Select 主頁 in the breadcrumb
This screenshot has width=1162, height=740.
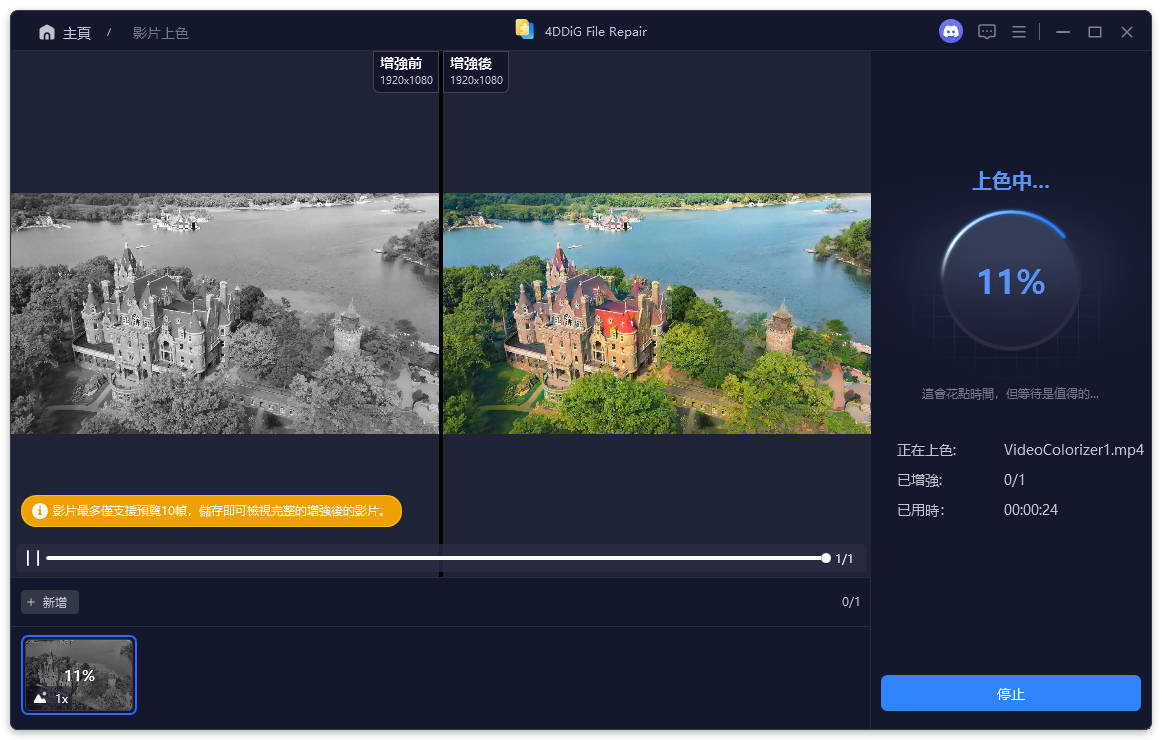tap(76, 32)
